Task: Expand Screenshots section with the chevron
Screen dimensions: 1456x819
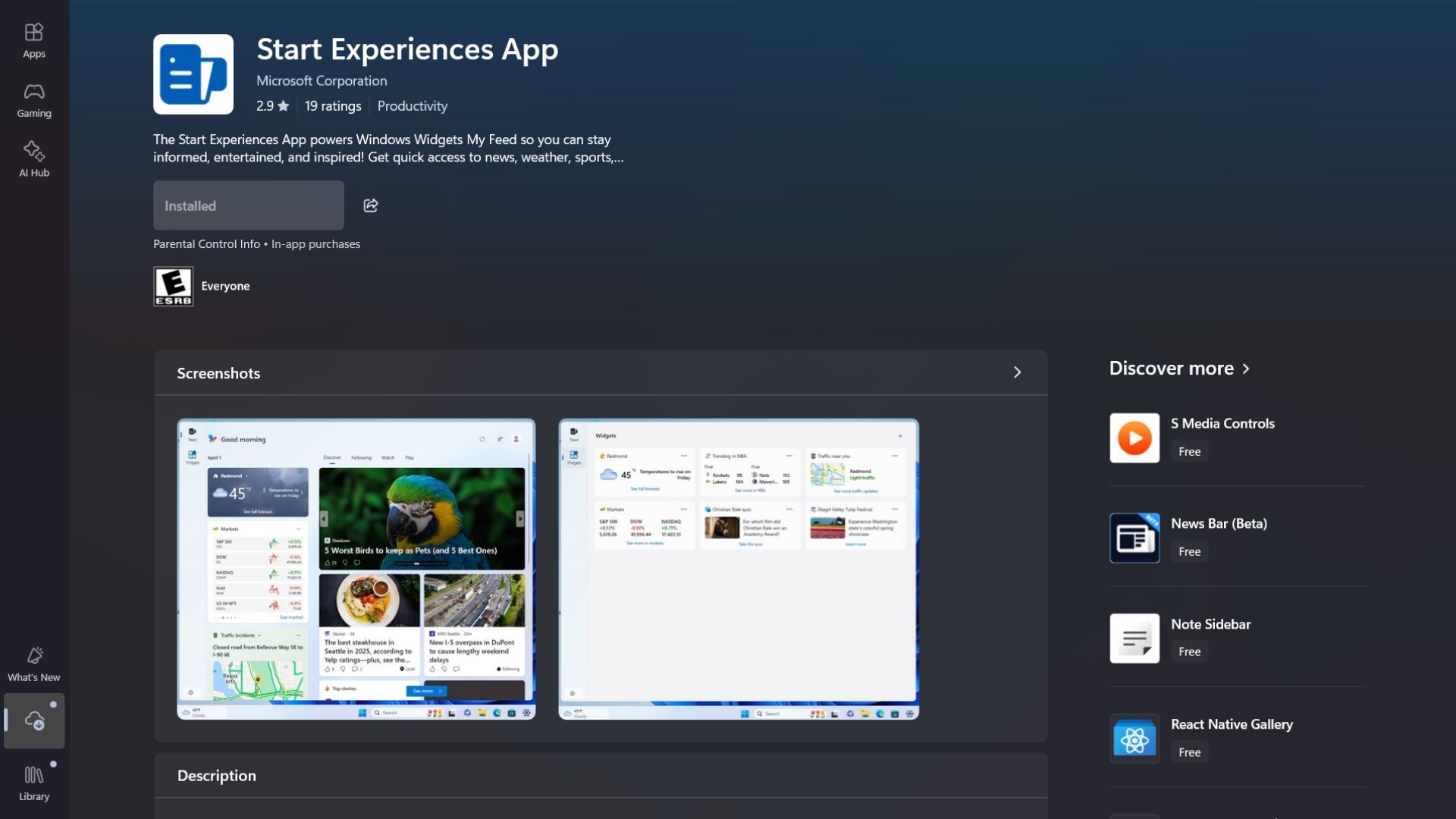Action: click(x=1017, y=372)
